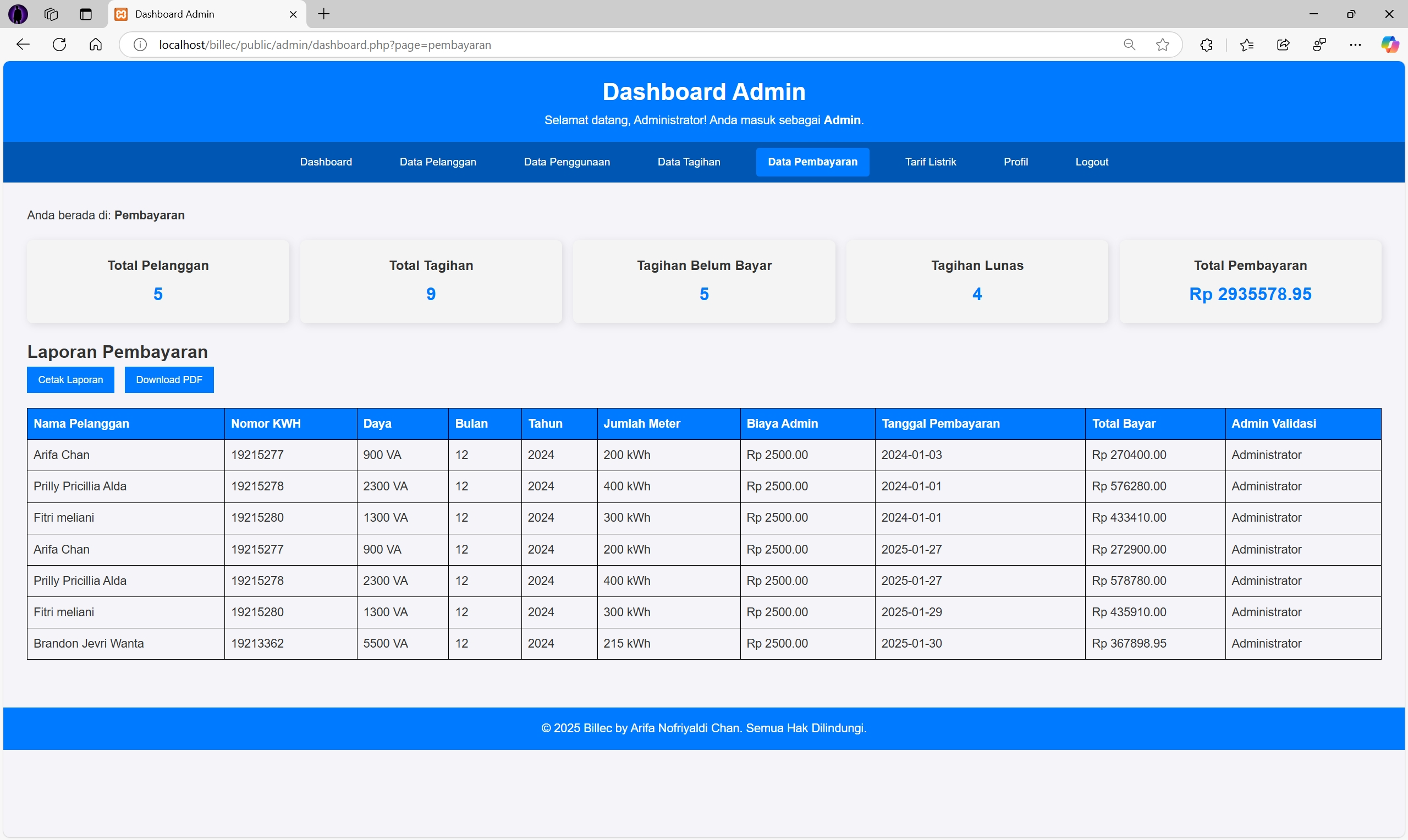Open Data Penggunaan in navigation
This screenshot has height=840, width=1408.
[566, 162]
